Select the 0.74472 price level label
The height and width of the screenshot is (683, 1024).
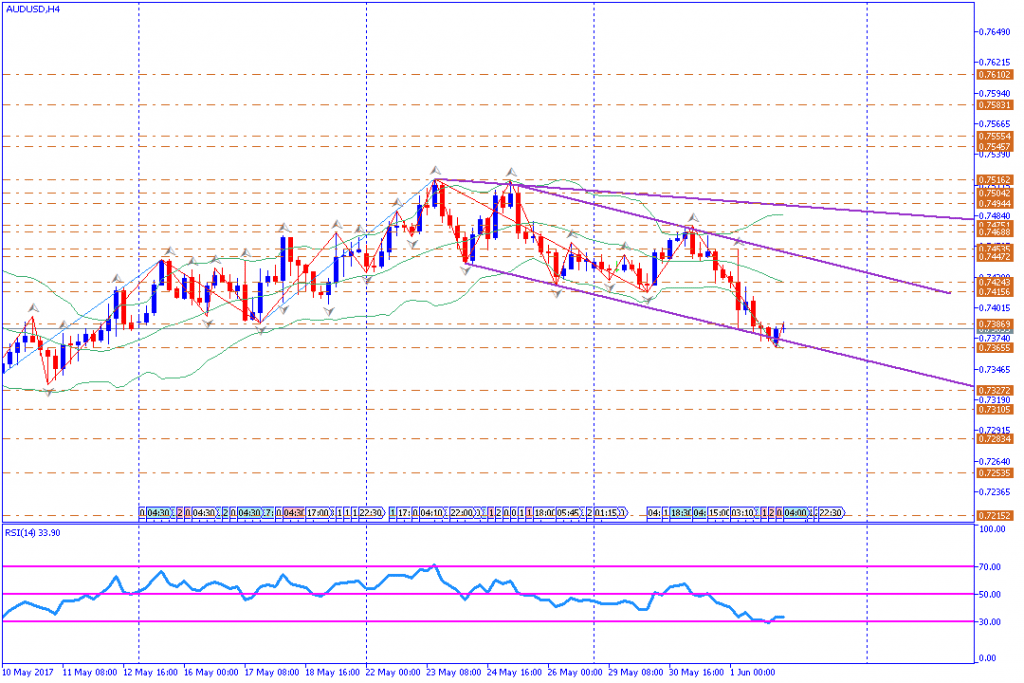[995, 257]
